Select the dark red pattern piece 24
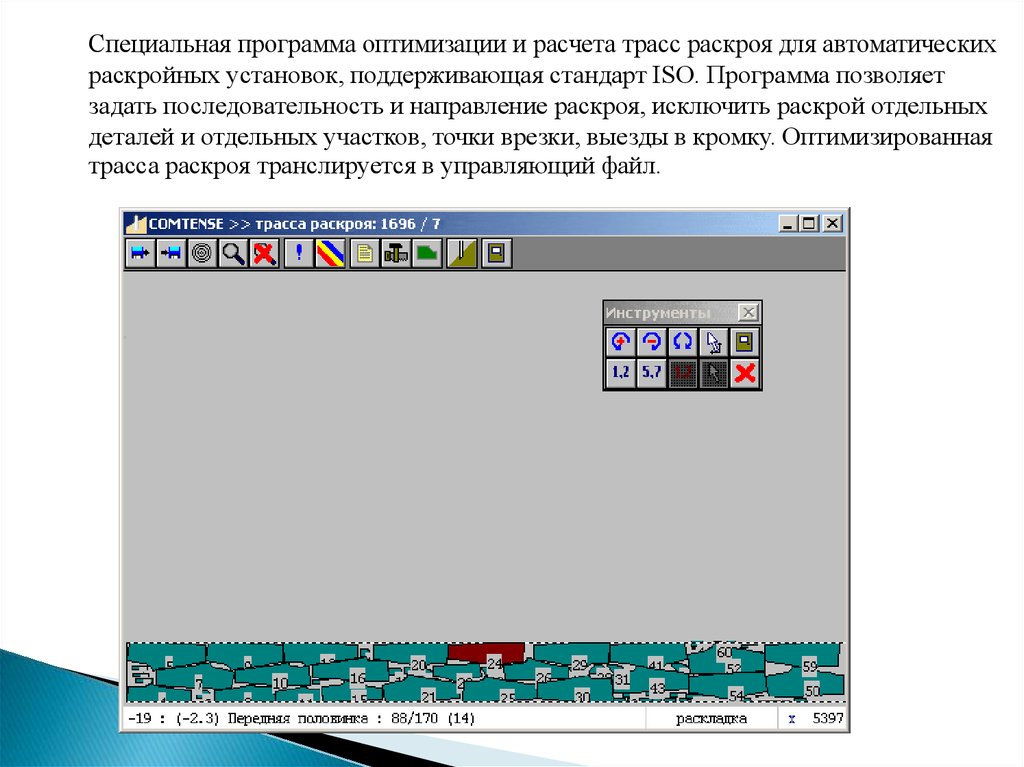The image size is (1024, 767). click(485, 652)
